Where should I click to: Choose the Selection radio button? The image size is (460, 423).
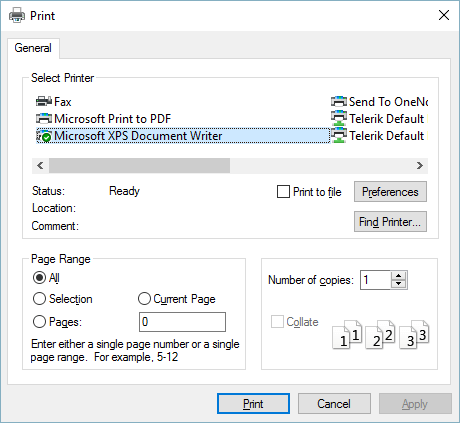(39, 299)
